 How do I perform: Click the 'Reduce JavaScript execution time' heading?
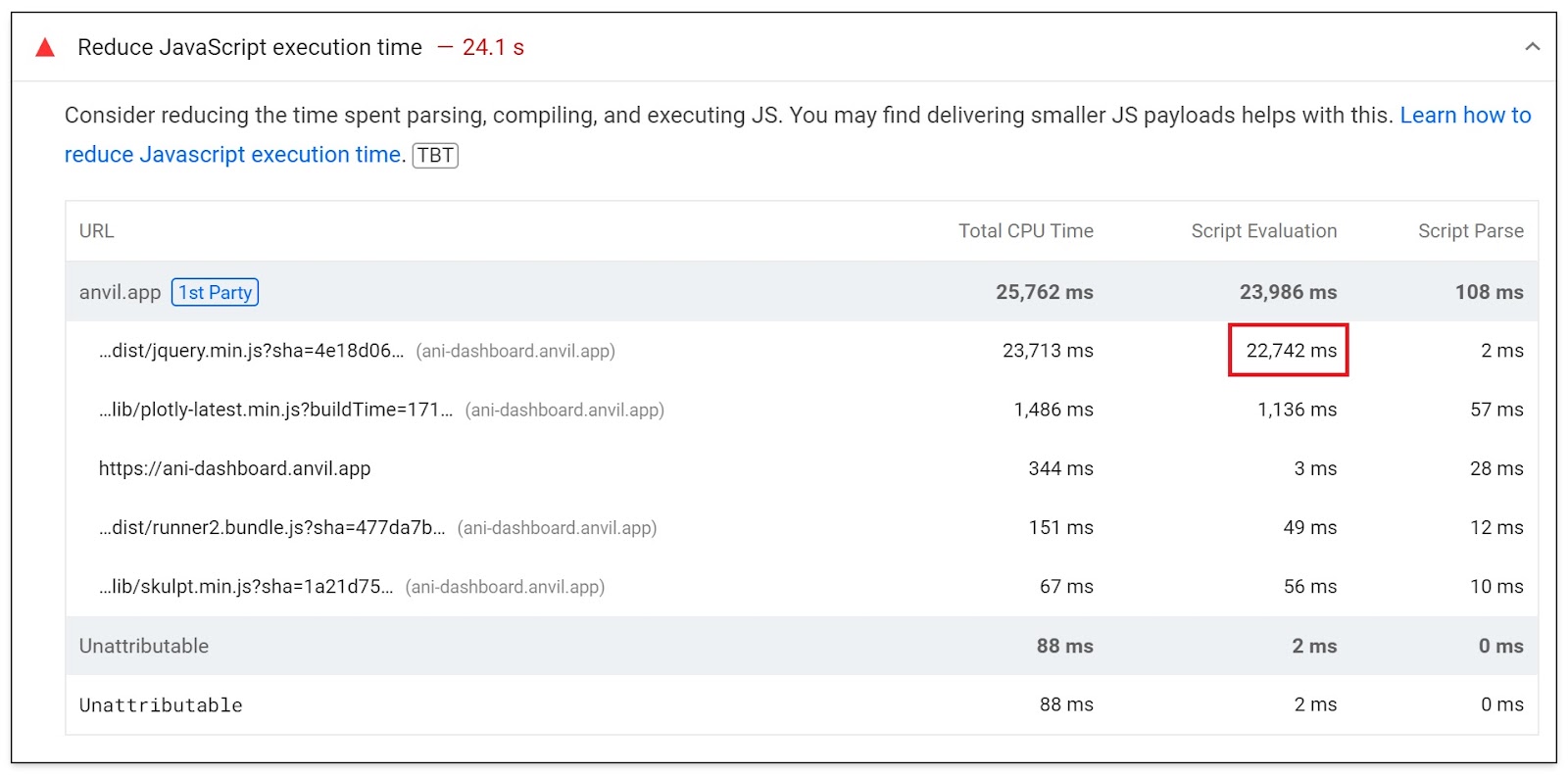tap(250, 47)
